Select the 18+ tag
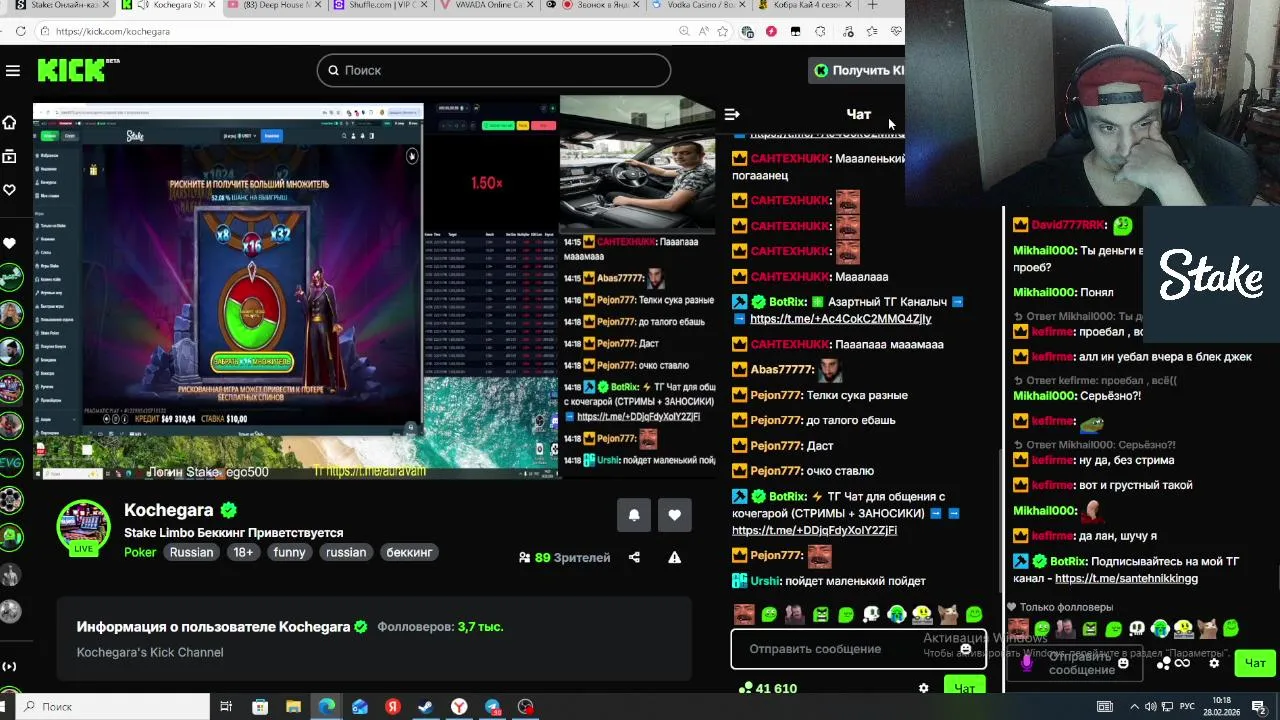This screenshot has height=720, width=1280. click(243, 552)
